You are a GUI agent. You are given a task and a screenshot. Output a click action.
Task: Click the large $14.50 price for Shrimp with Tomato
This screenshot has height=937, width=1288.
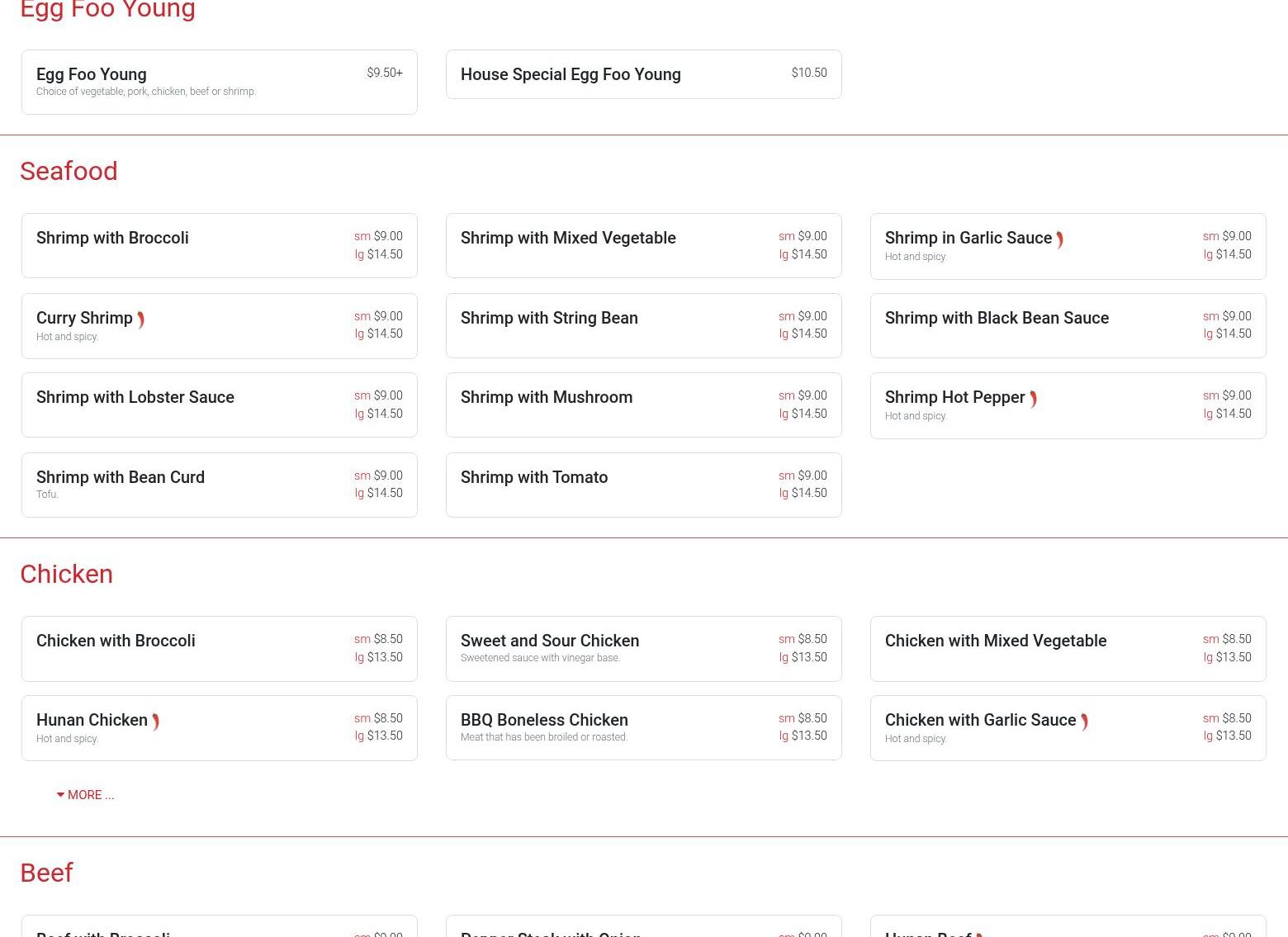pyautogui.click(x=808, y=493)
